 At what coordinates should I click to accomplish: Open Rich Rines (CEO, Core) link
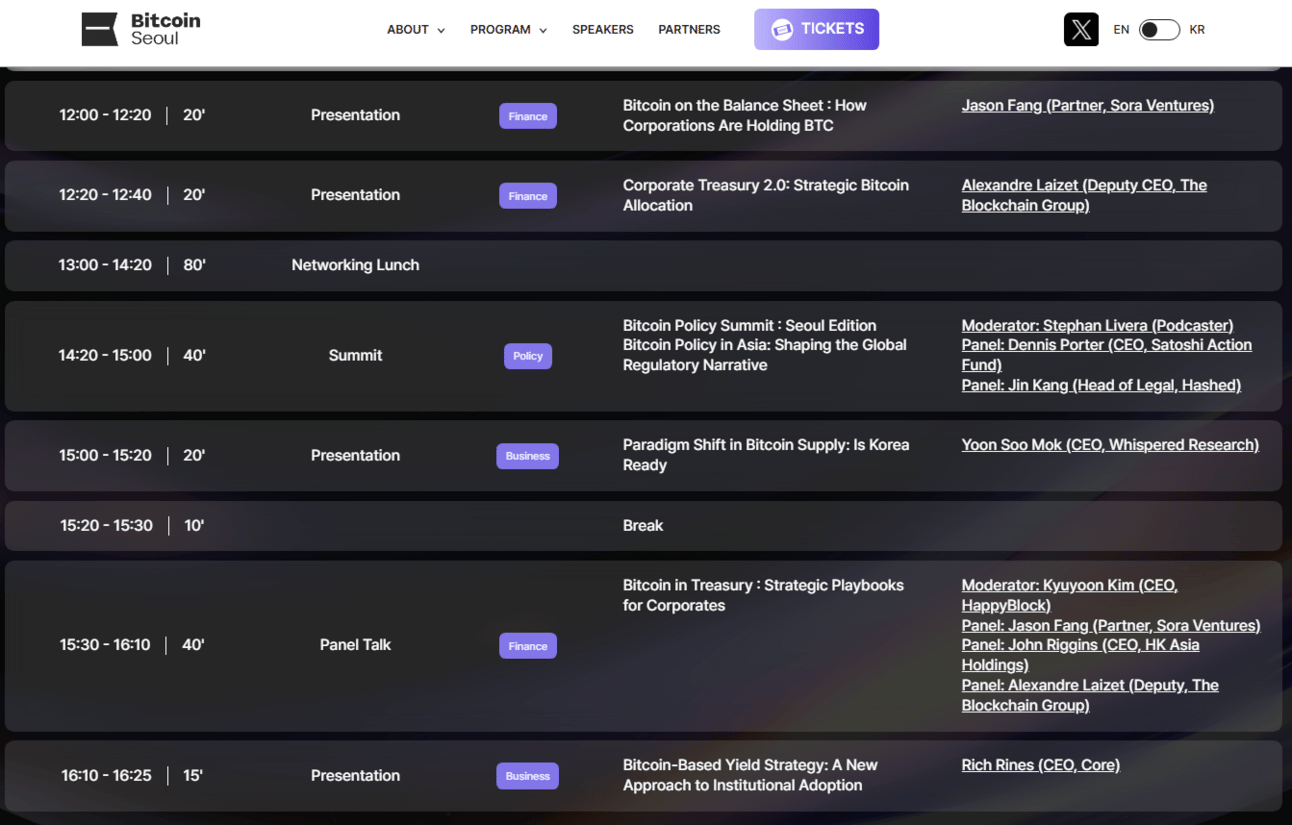[x=1041, y=765]
